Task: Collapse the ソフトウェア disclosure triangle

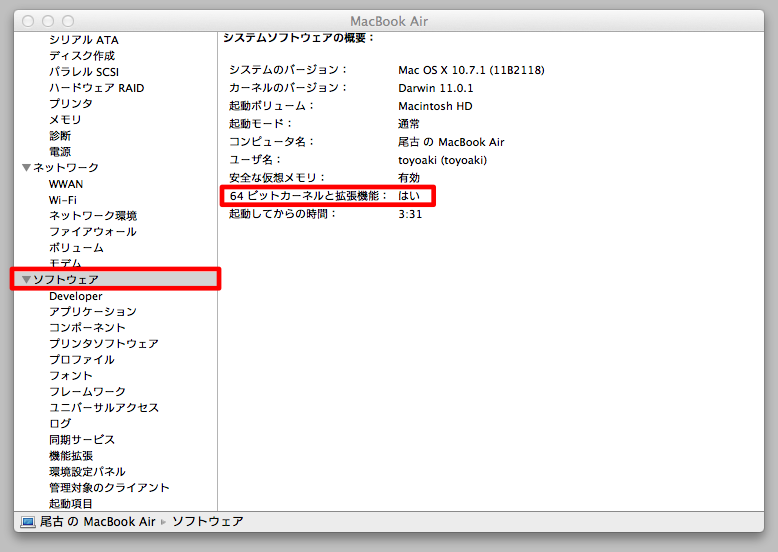Action: 27,280
